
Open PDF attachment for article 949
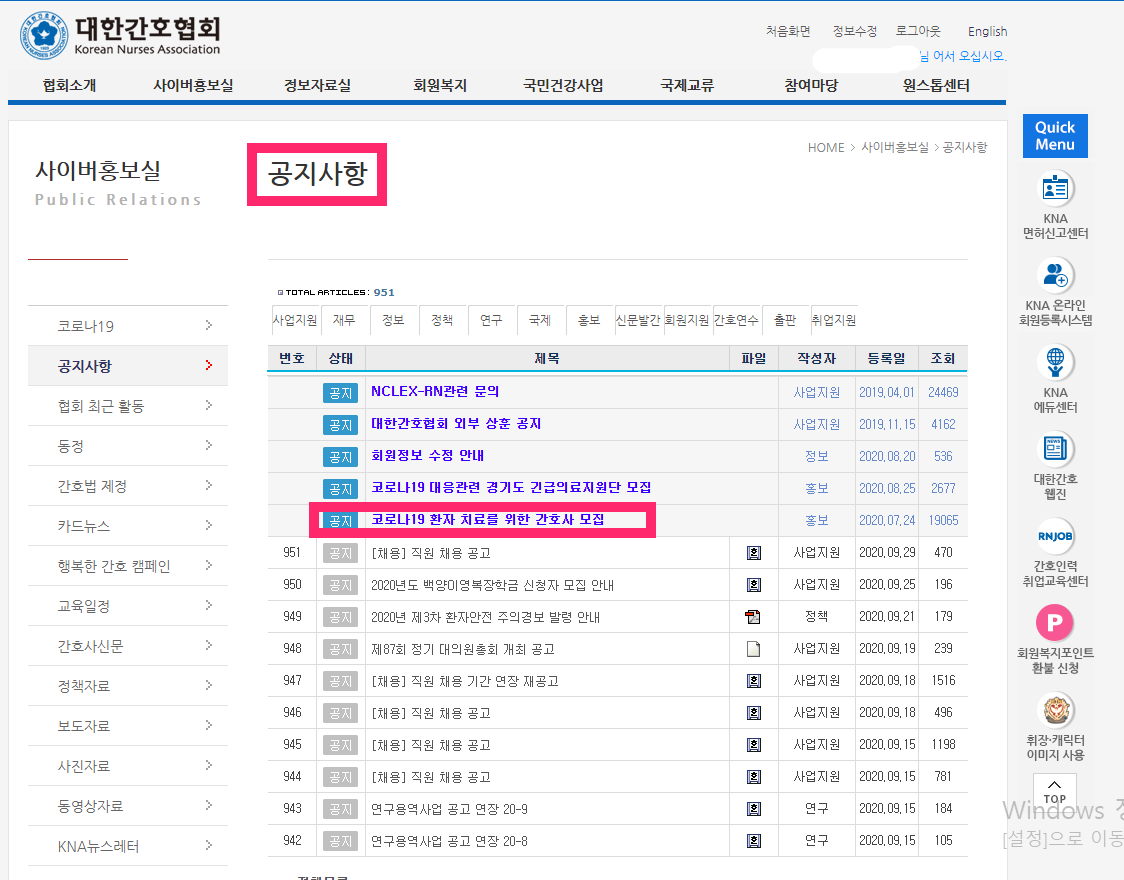click(x=753, y=616)
